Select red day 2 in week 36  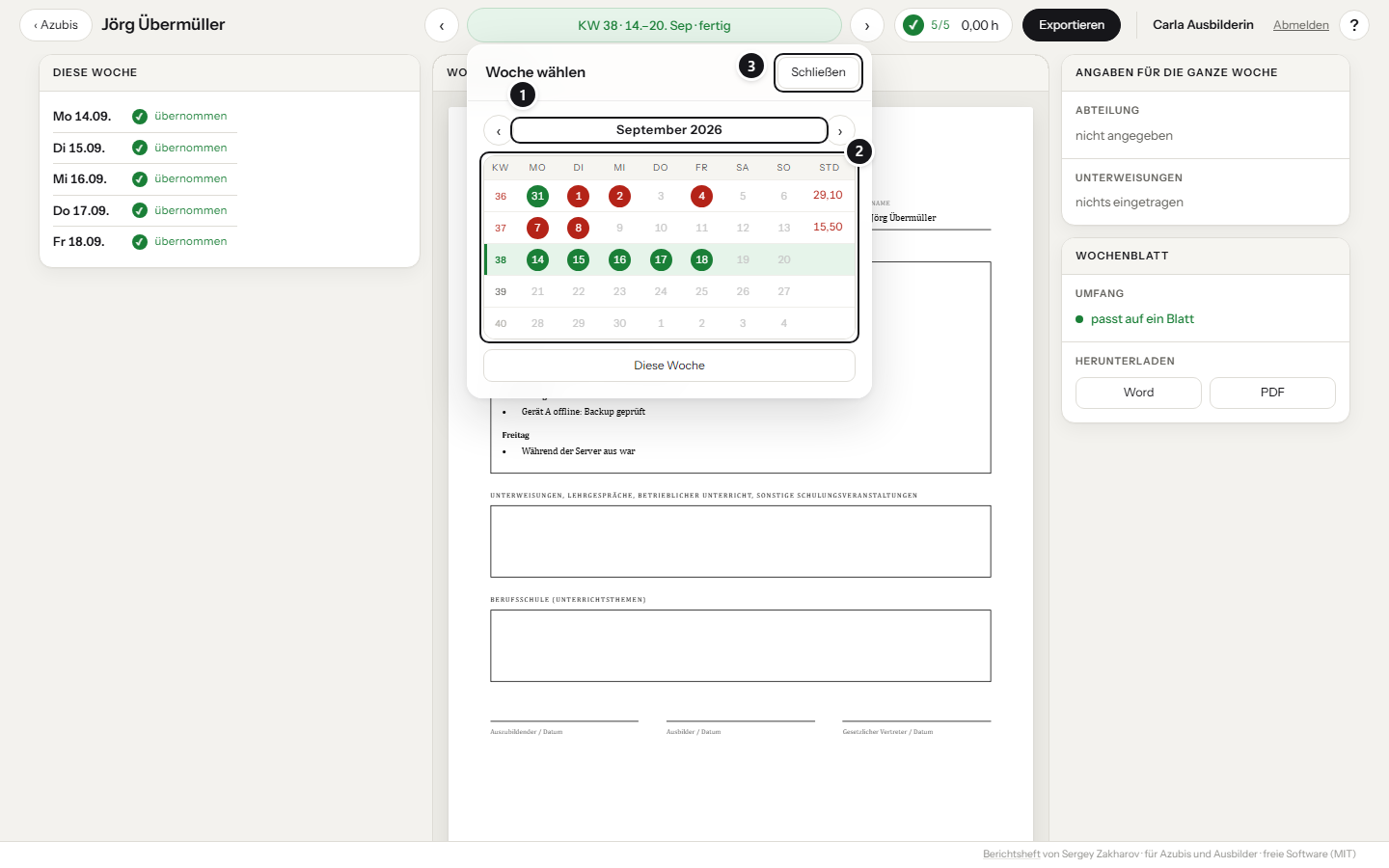click(x=619, y=196)
